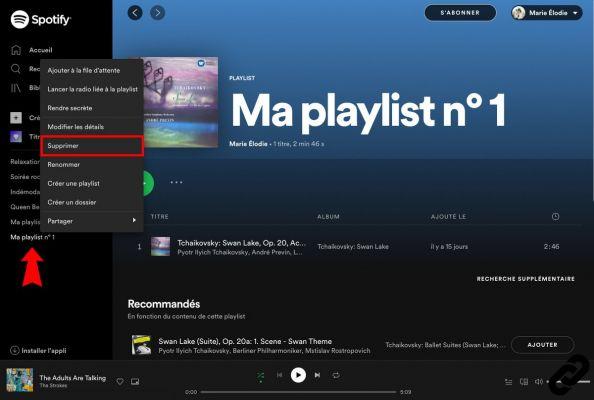Image resolution: width=594 pixels, height=400 pixels.
Task: Click the Spotify logo
Action: [41, 19]
